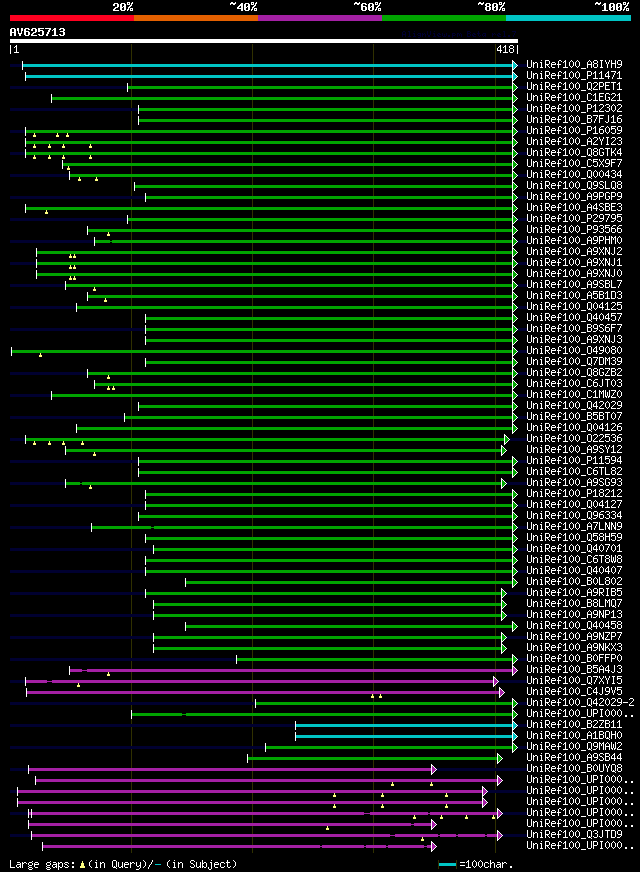Viewport: 640px width, 872px height.
Task: Click the UniRef100_O49080 label
Action: [x=574, y=350]
